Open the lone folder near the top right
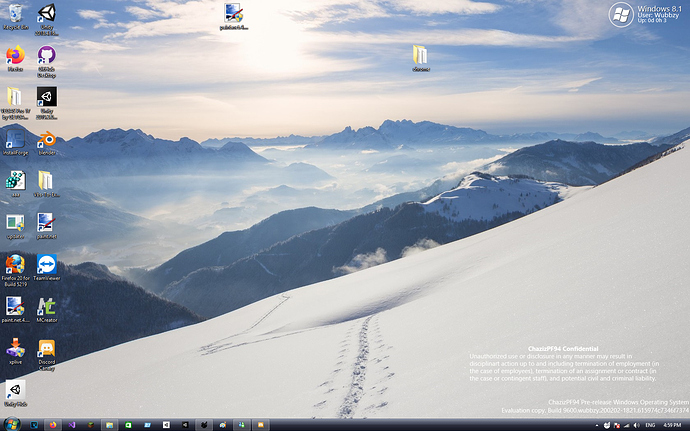Image resolution: width=690 pixels, height=431 pixels. pyautogui.click(x=421, y=59)
